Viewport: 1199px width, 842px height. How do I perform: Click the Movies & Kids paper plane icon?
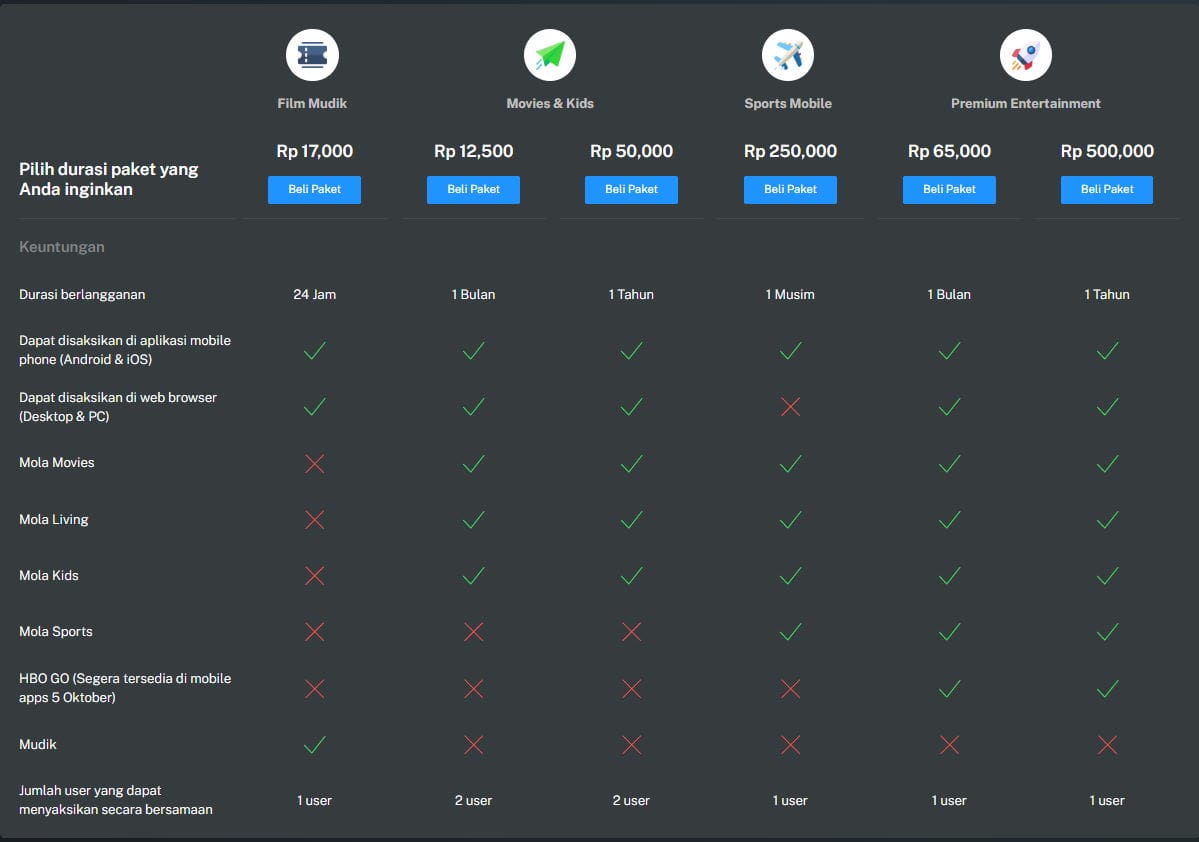550,55
